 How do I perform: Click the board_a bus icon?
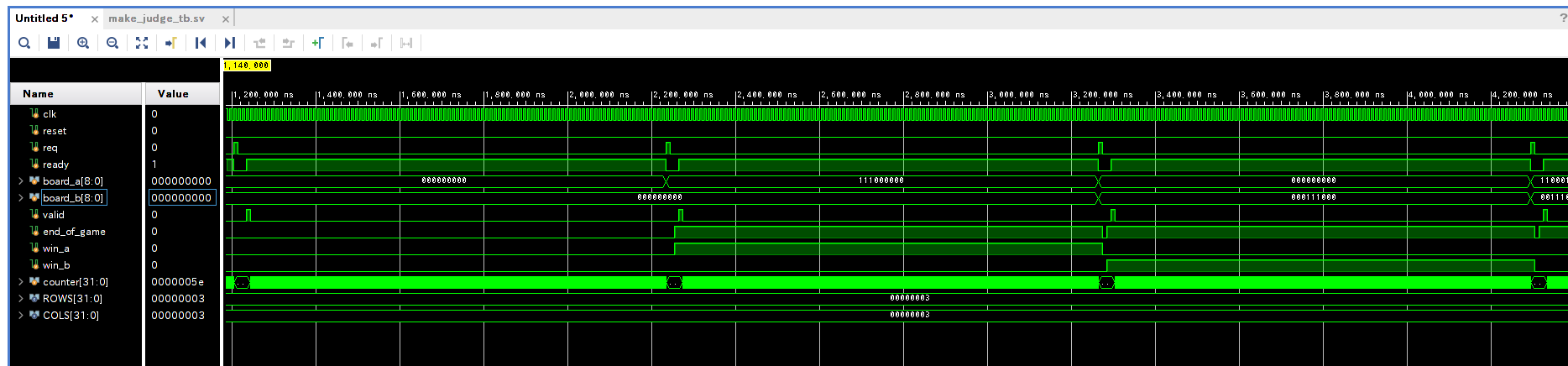pos(34,180)
